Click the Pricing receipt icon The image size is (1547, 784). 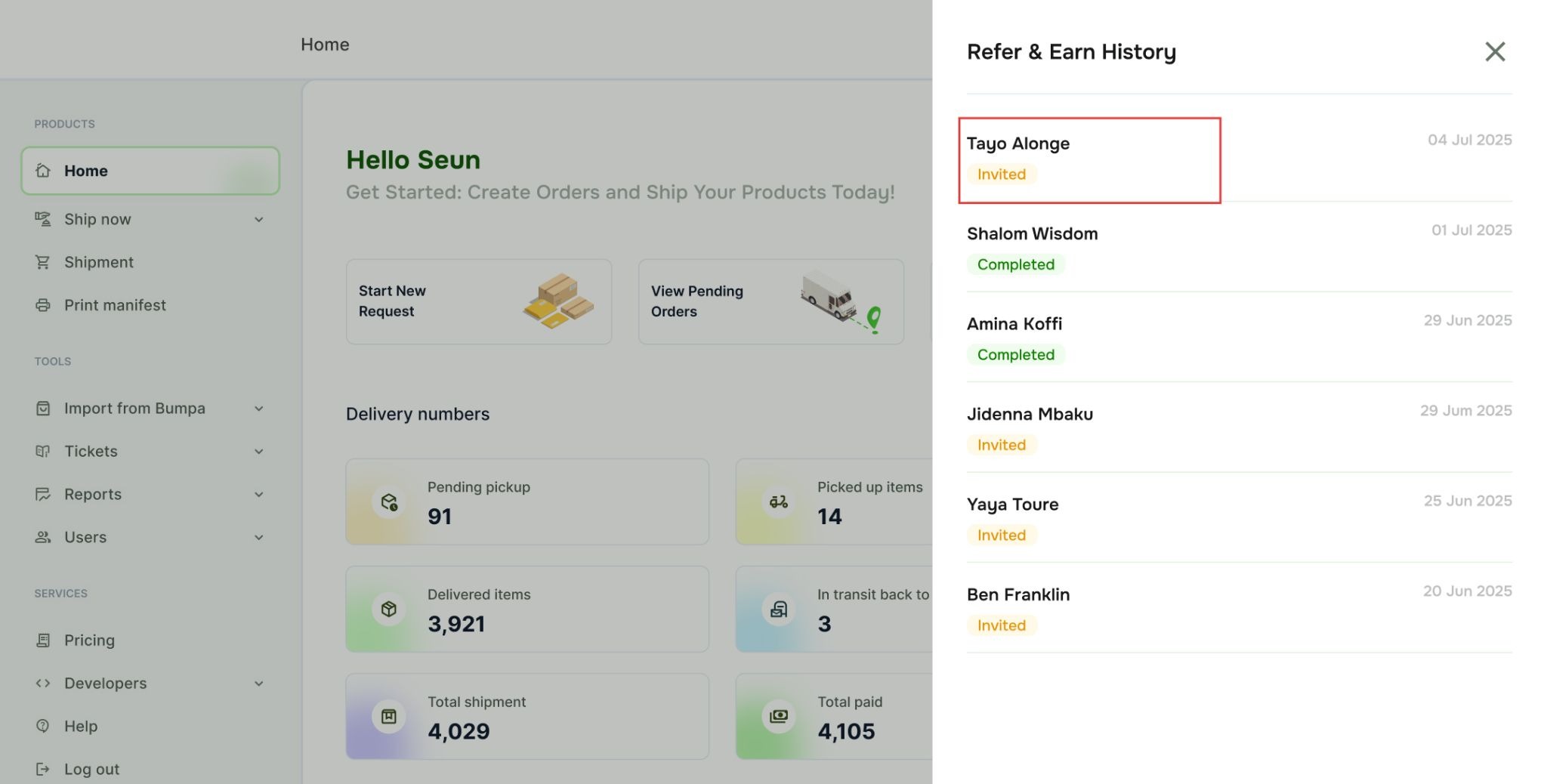pos(43,640)
